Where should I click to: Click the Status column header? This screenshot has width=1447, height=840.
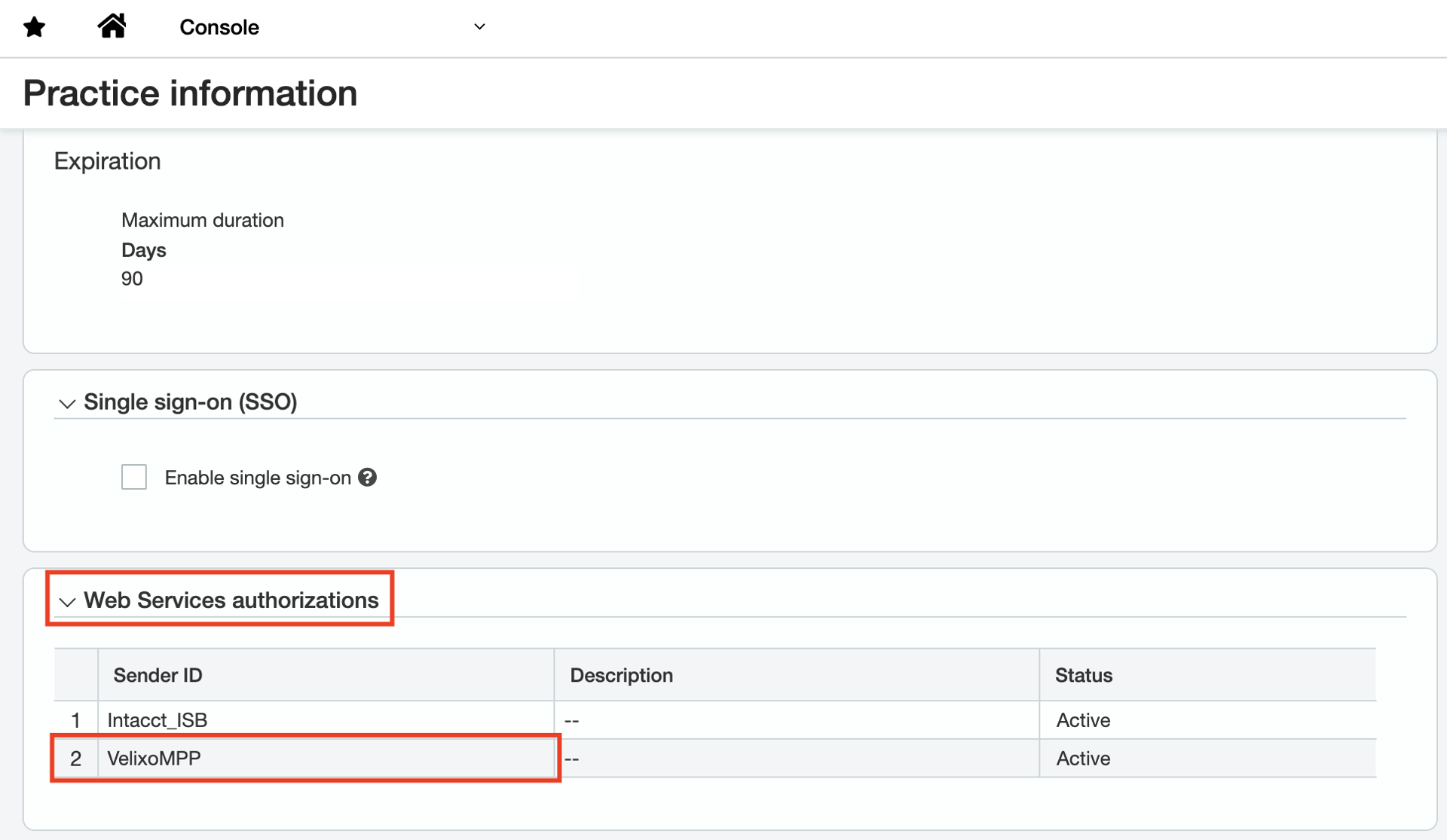click(1083, 675)
